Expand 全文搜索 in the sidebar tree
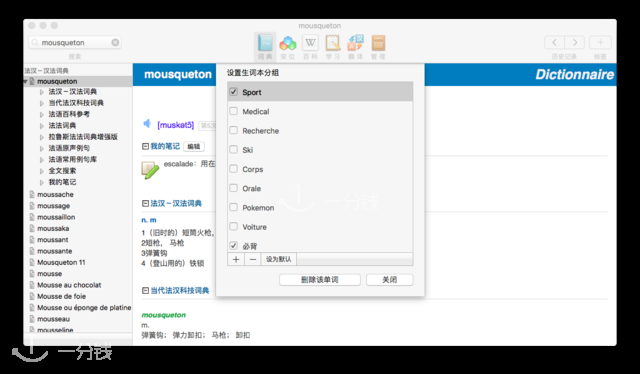Viewport: 640px width, 374px height. pos(42,171)
